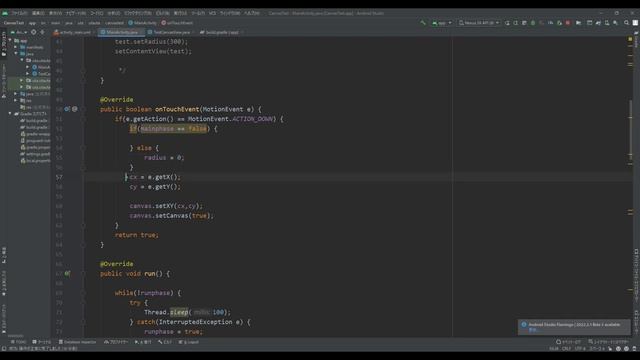Viewport: 640px width, 360px height.
Task: Close the MainActivity.java tab
Action: [142, 32]
